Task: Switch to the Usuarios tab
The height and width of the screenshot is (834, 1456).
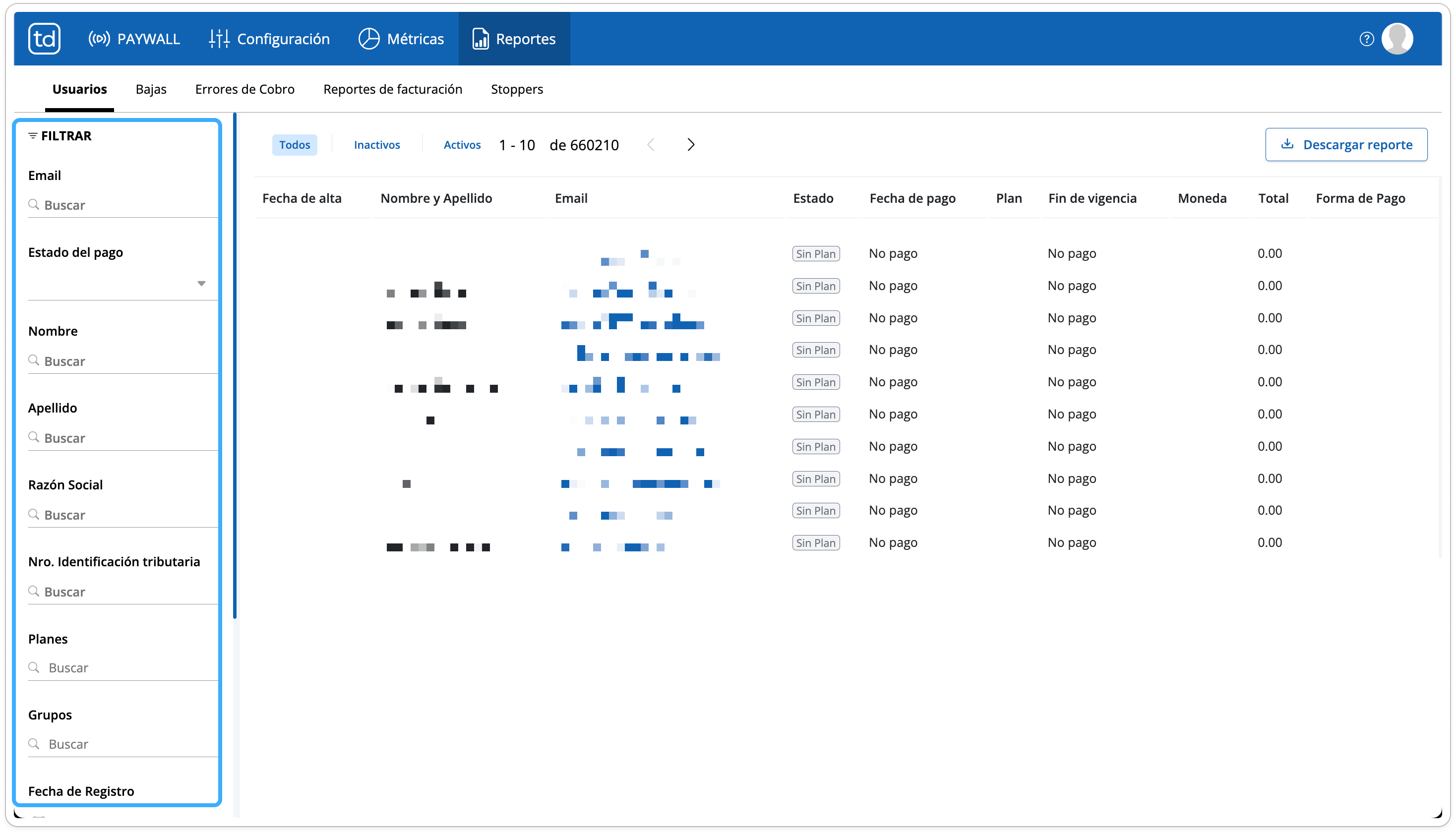Action: click(x=80, y=89)
